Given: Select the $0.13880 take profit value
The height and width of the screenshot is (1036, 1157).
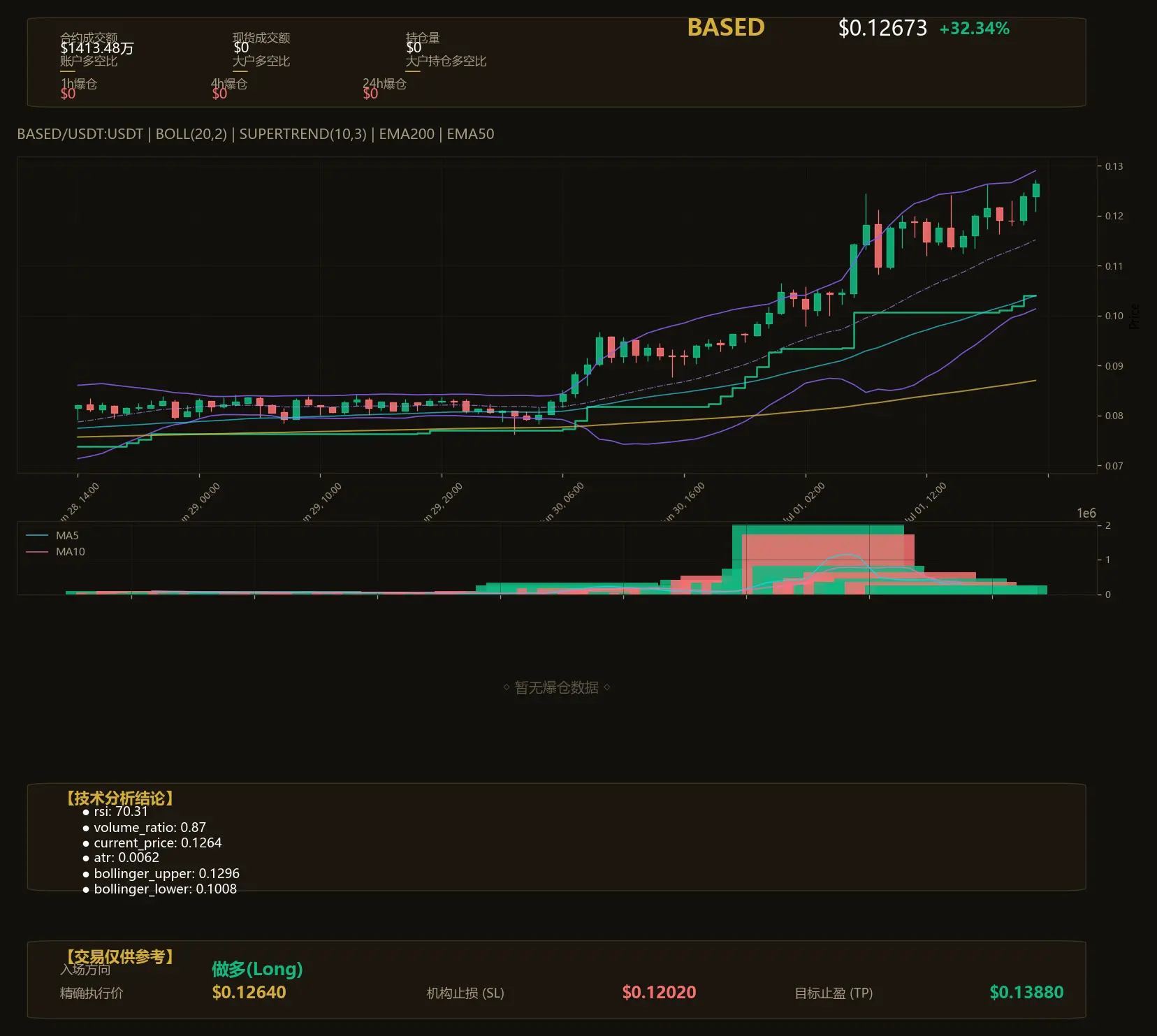Looking at the screenshot, I should click(x=1026, y=992).
